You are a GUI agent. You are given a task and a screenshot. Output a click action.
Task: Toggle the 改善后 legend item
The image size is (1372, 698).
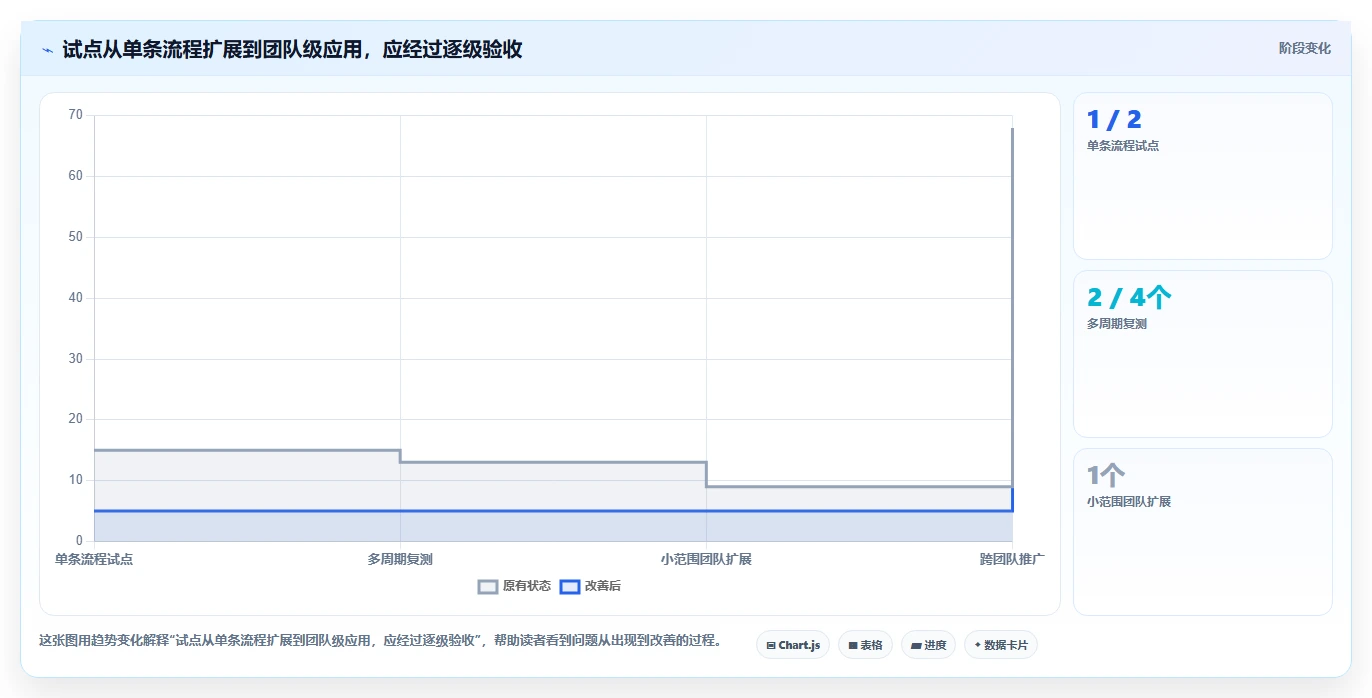click(590, 586)
